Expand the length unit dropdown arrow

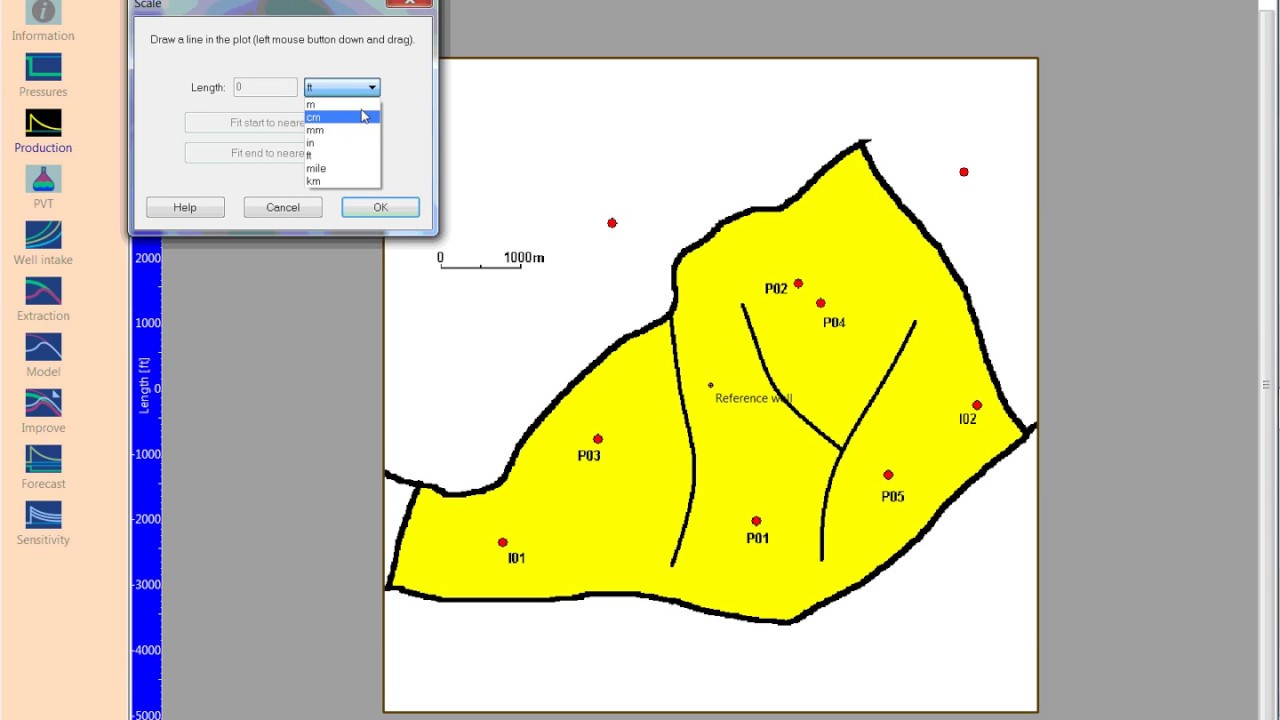[372, 88]
